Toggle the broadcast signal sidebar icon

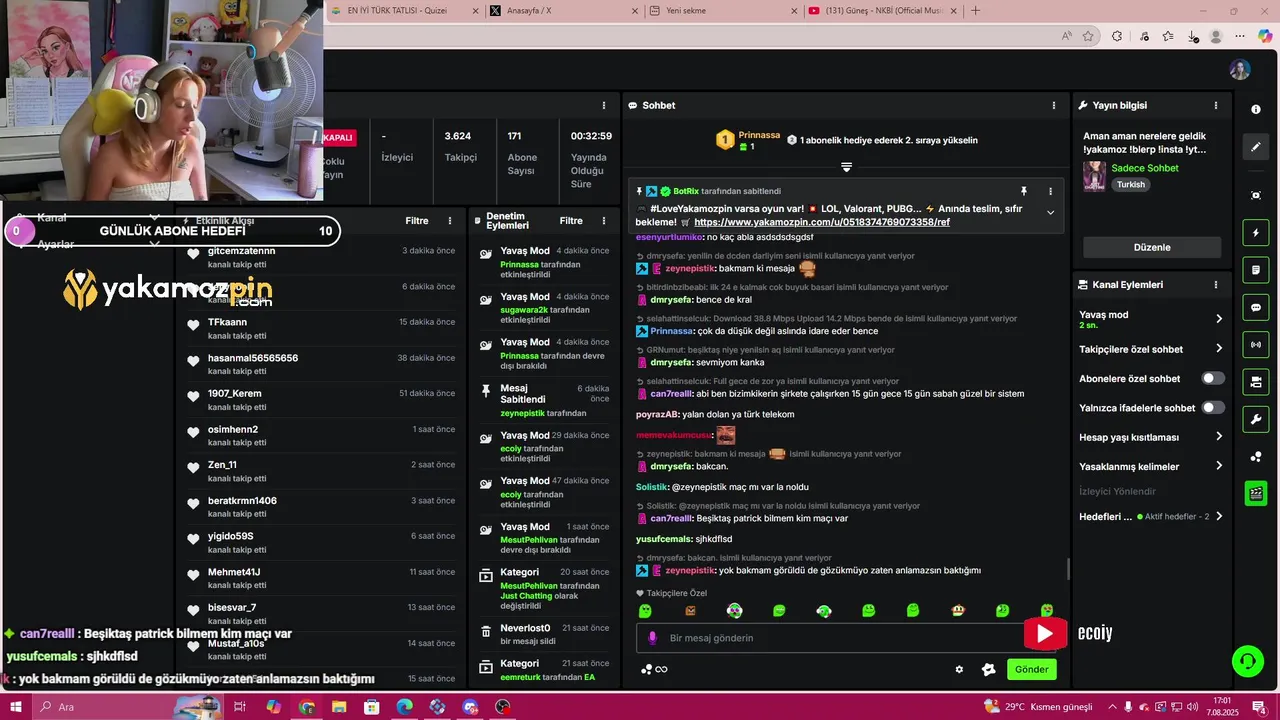coord(1256,345)
